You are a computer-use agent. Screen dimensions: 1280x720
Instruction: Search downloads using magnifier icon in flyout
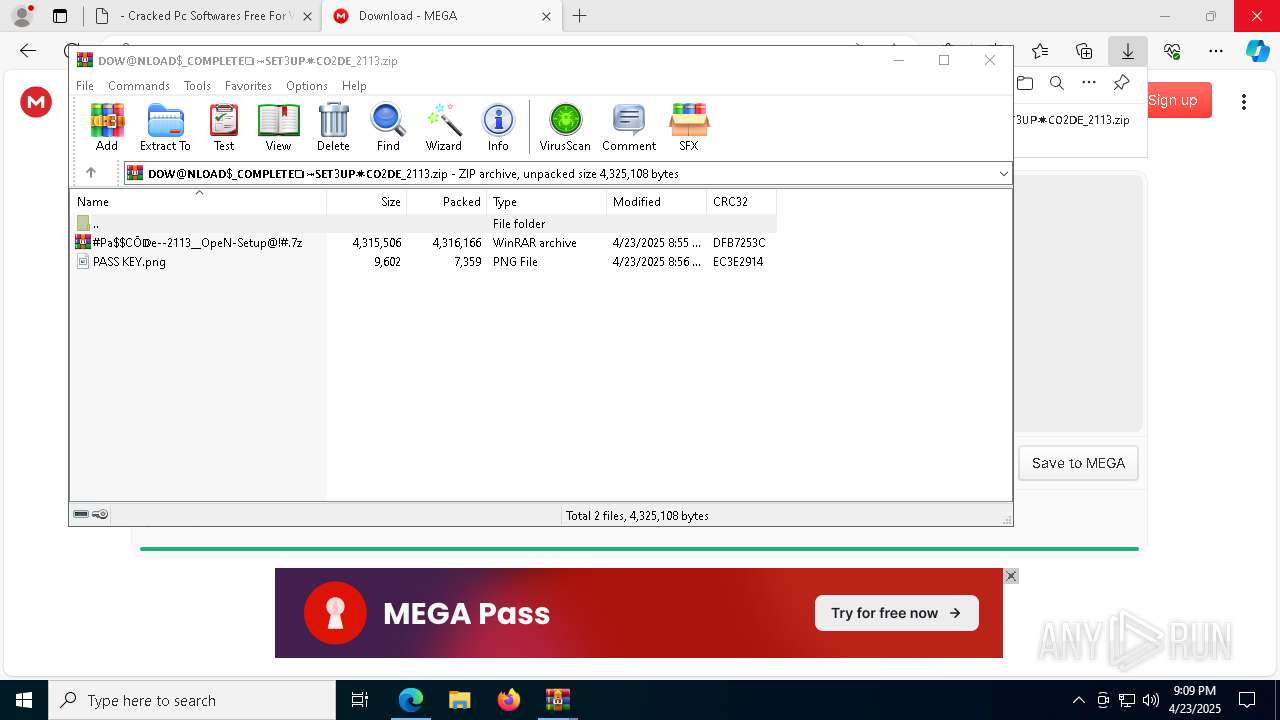(x=1057, y=83)
